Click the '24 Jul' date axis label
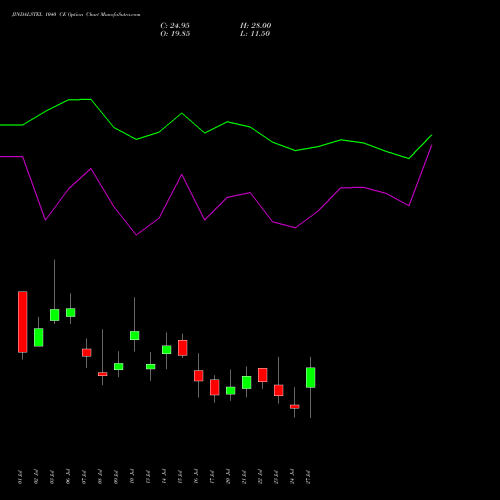This screenshot has width=500, height=500. (x=292, y=477)
